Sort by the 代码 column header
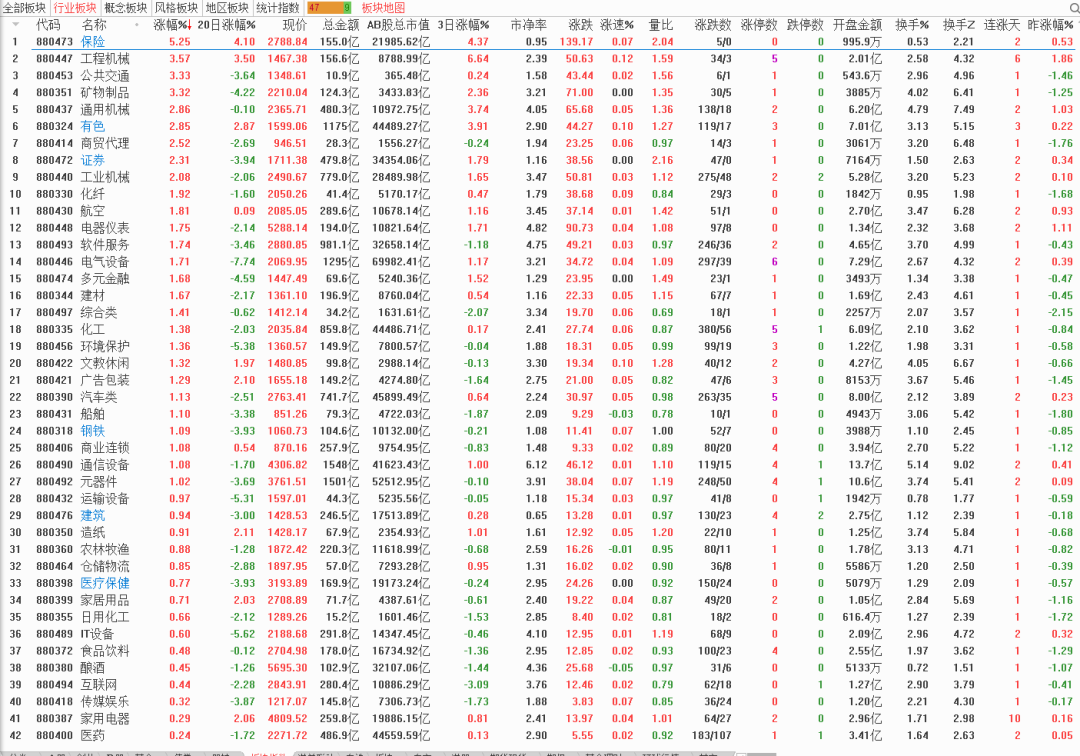This screenshot has width=1080, height=756. [48, 25]
